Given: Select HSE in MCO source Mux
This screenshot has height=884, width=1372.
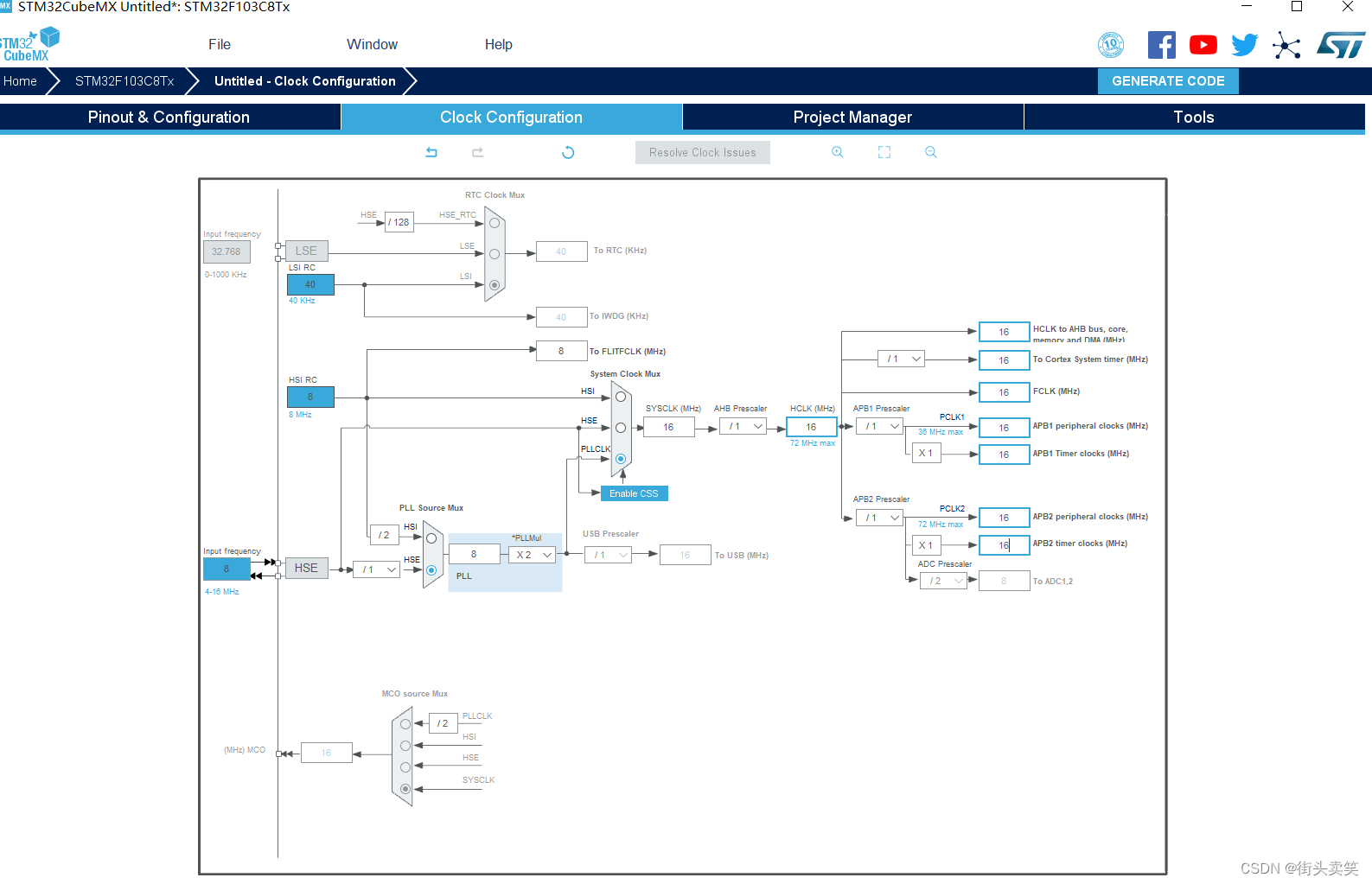Looking at the screenshot, I should click(405, 767).
